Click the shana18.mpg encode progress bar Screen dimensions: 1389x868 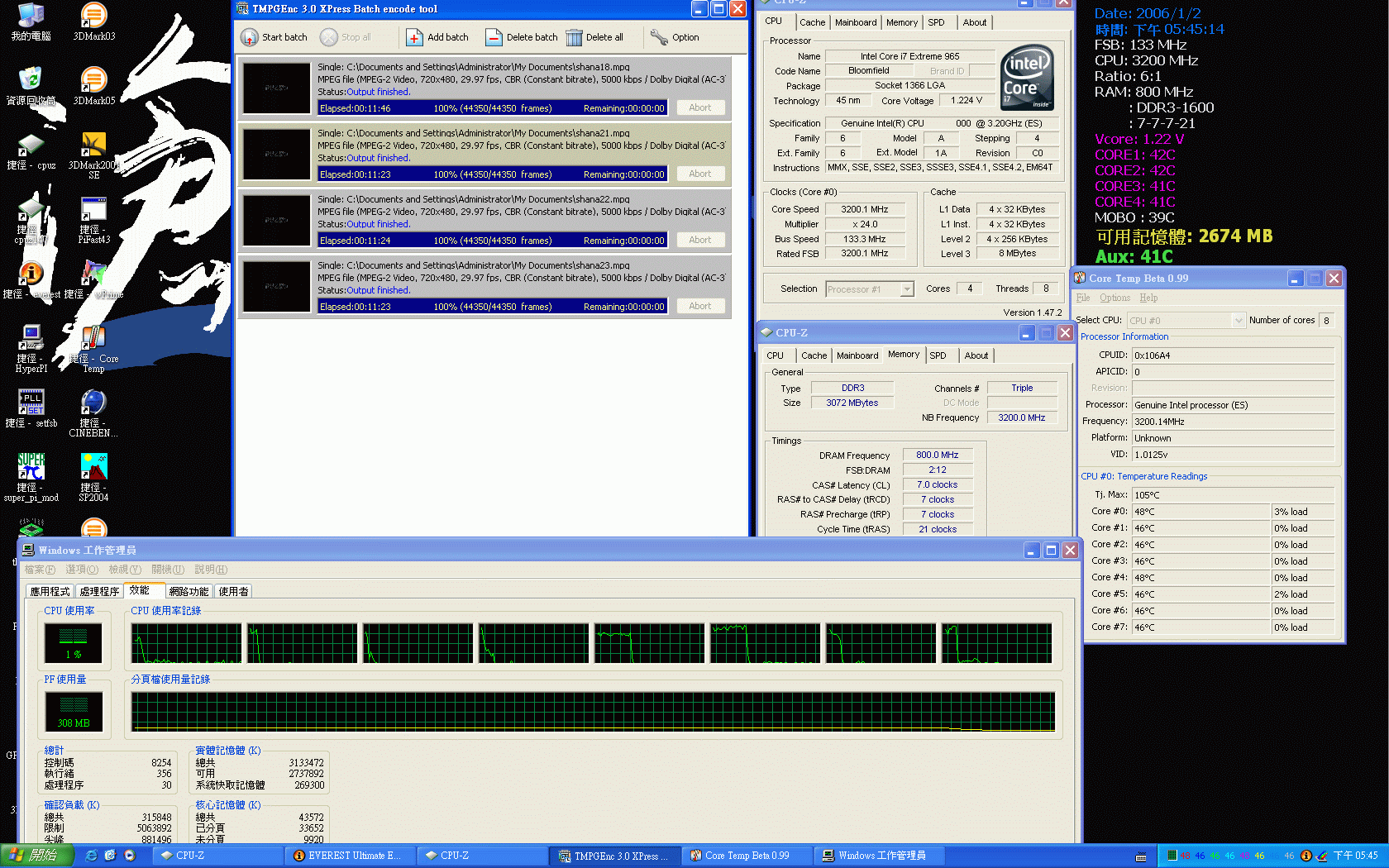point(492,108)
